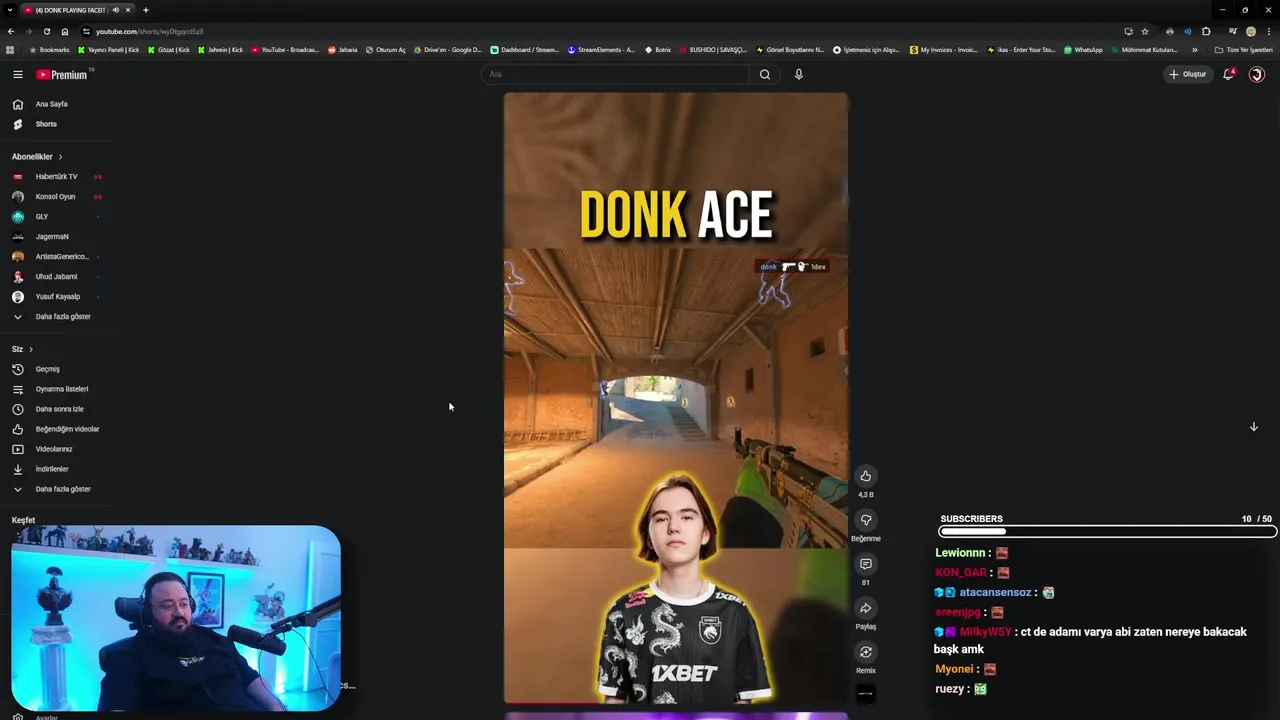The width and height of the screenshot is (1280, 720).
Task: Open a new browser tab
Action: click(x=145, y=10)
